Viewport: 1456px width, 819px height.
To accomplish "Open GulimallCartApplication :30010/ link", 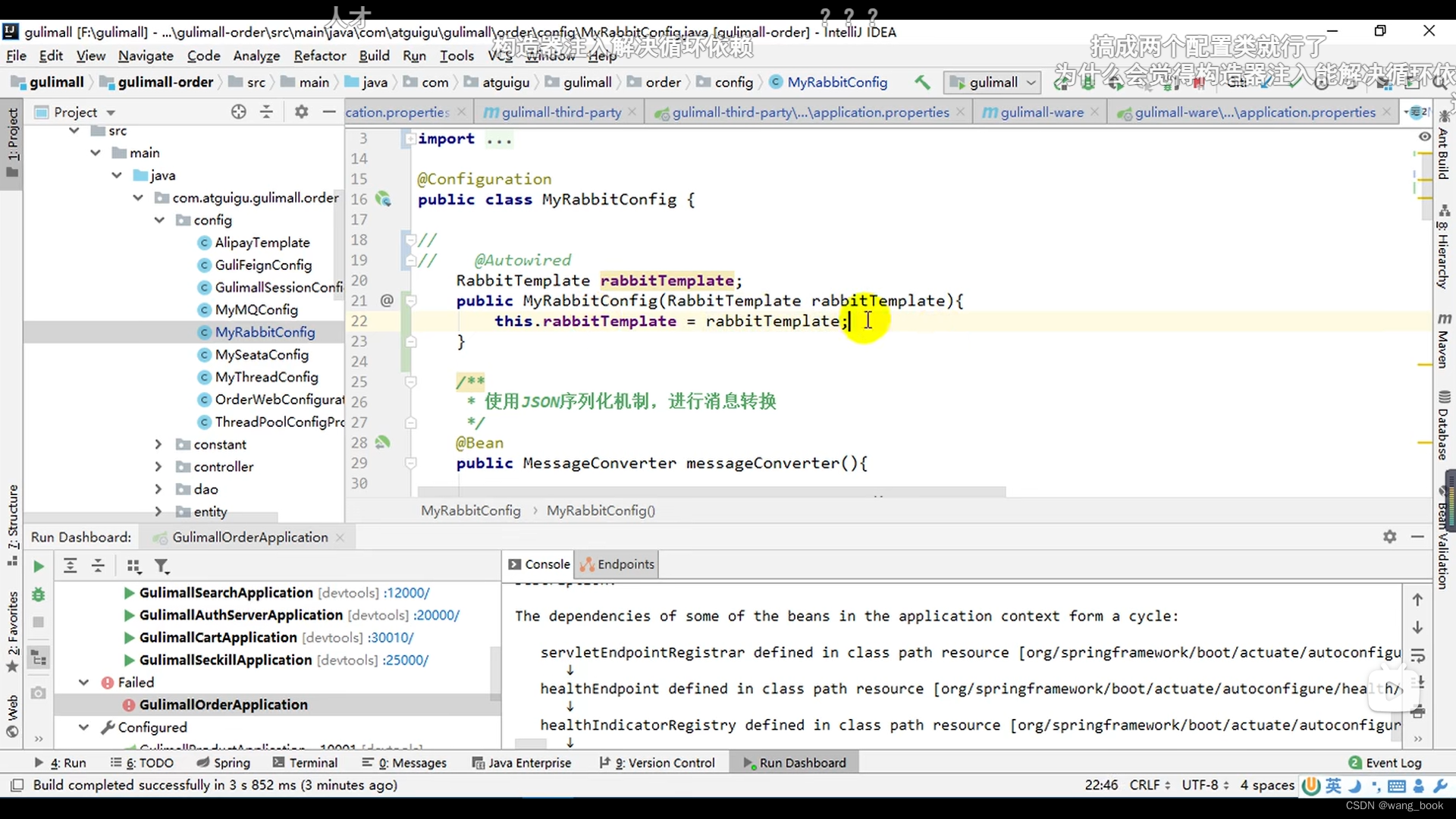I will (x=391, y=638).
